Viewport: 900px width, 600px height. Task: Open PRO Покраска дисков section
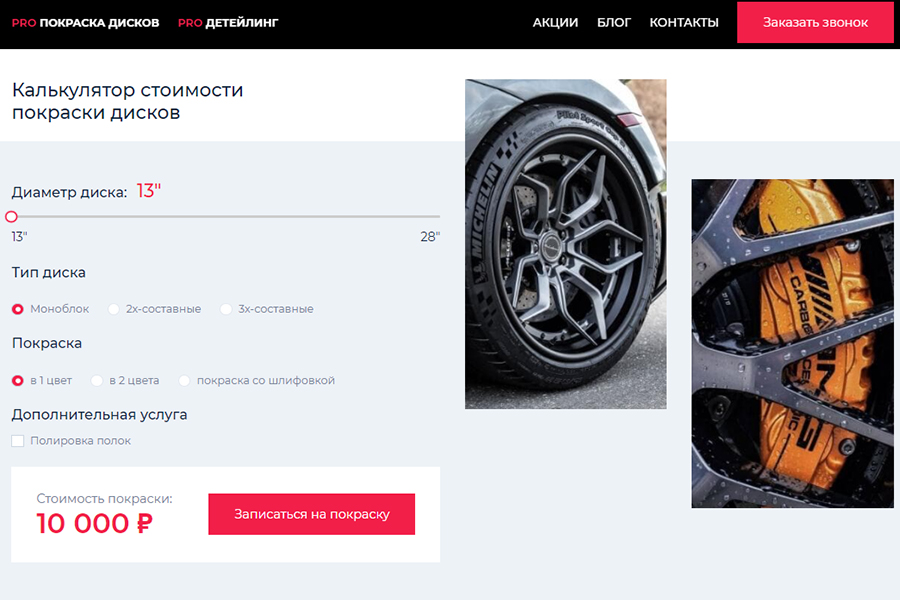[x=85, y=22]
